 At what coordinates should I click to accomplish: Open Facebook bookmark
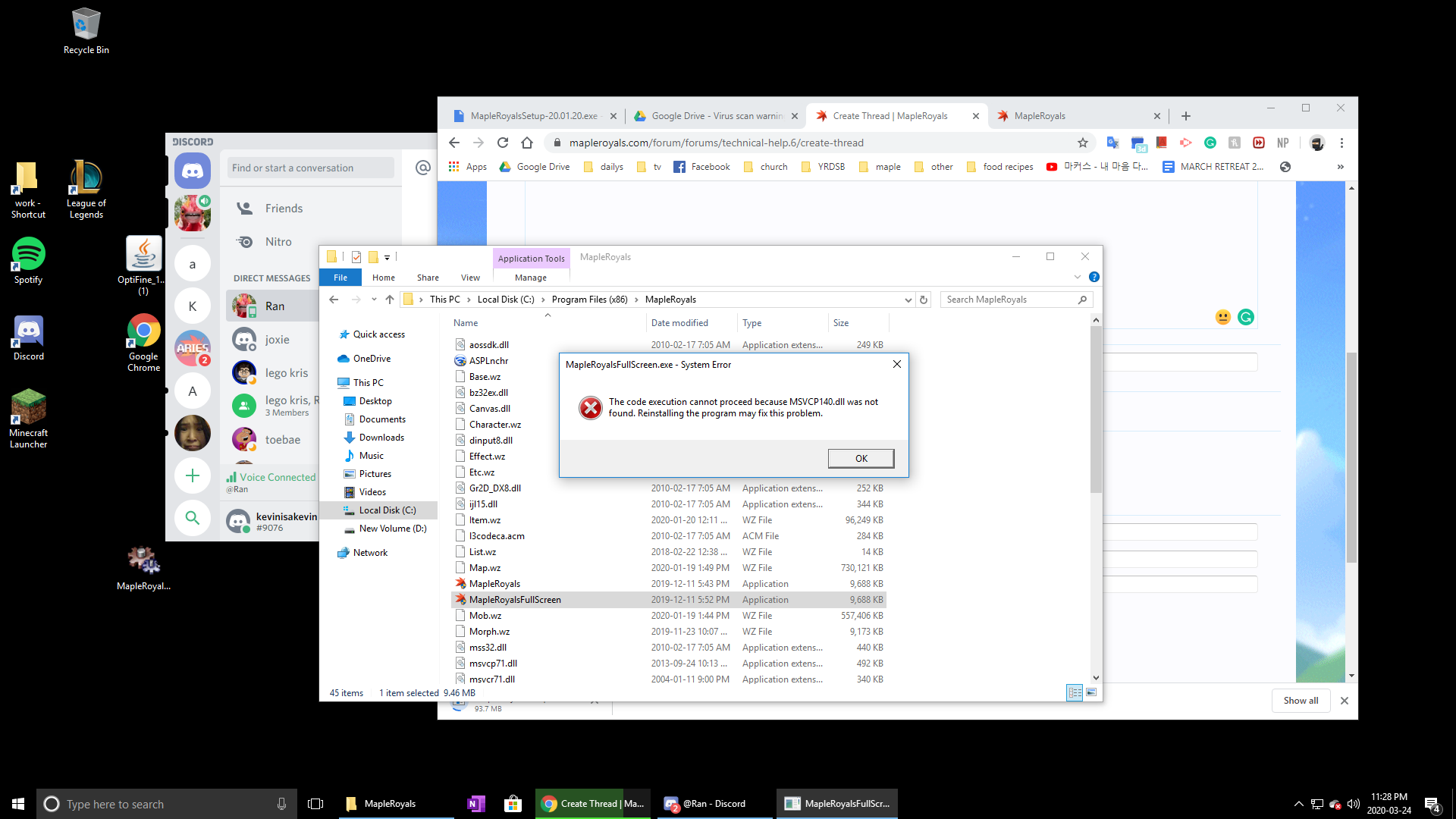701,167
